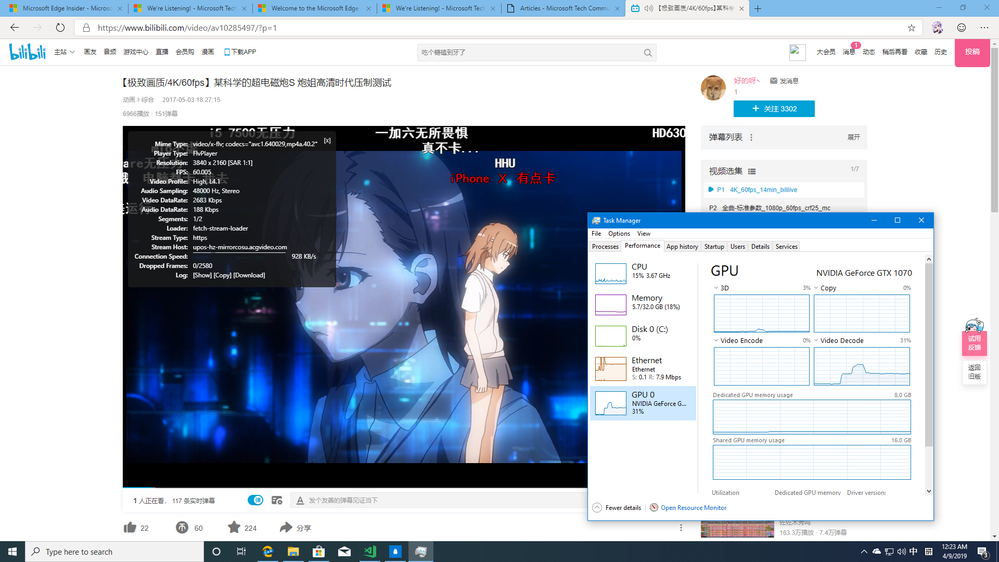Click the [Copy] log link in stats
The width and height of the screenshot is (999, 562).
pyautogui.click(x=222, y=275)
